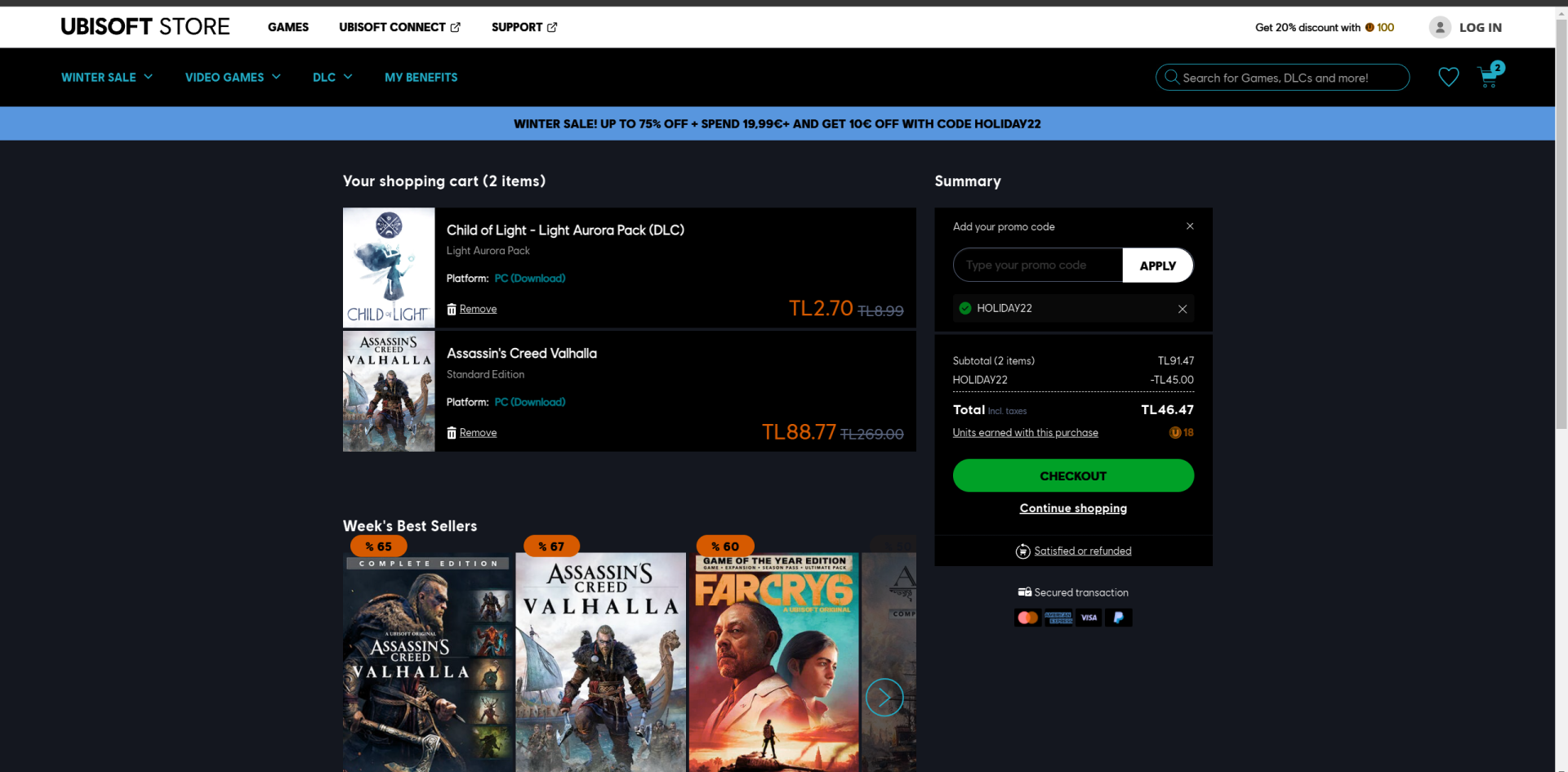Click the Units coin icon beside 18
The image size is (1568, 772).
click(x=1175, y=433)
